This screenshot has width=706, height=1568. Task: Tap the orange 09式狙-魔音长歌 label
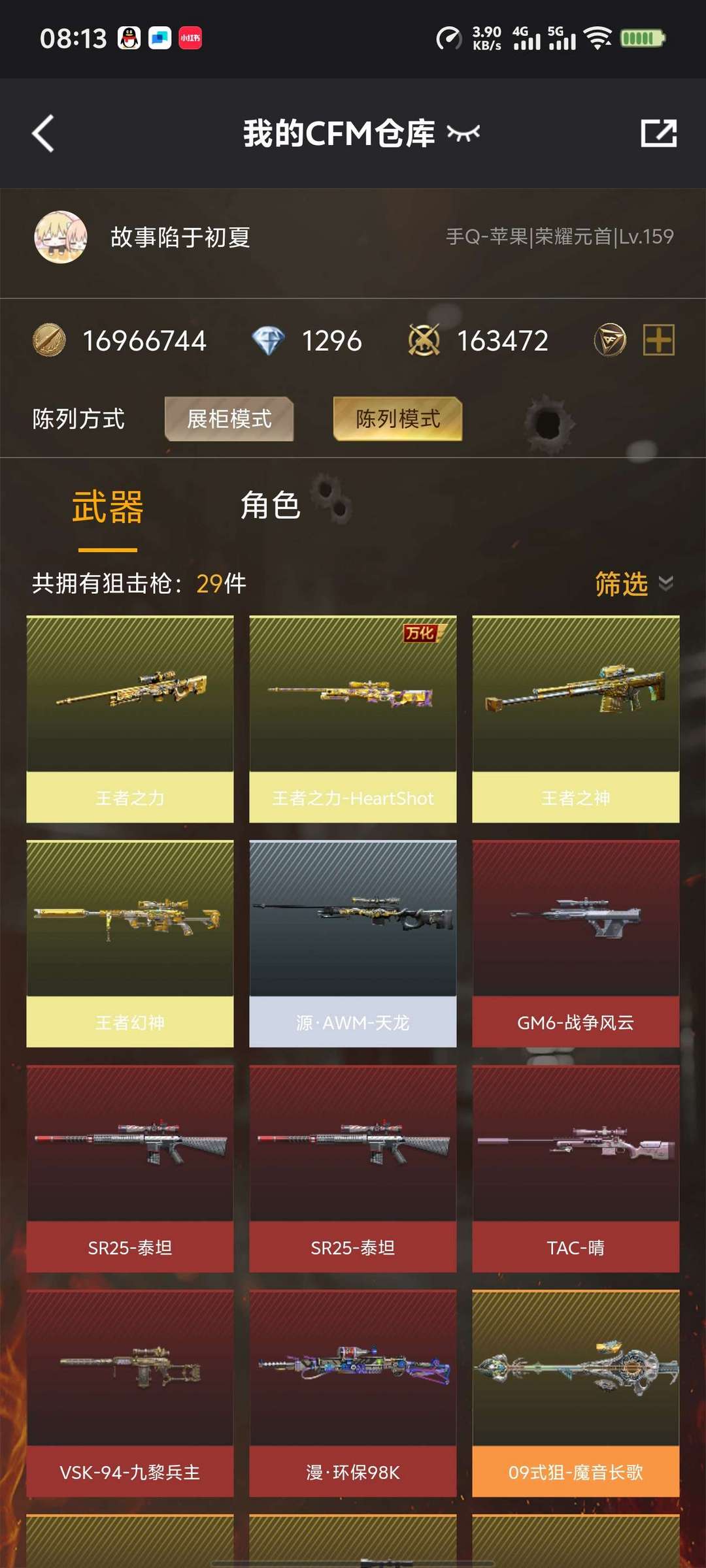click(x=576, y=1472)
